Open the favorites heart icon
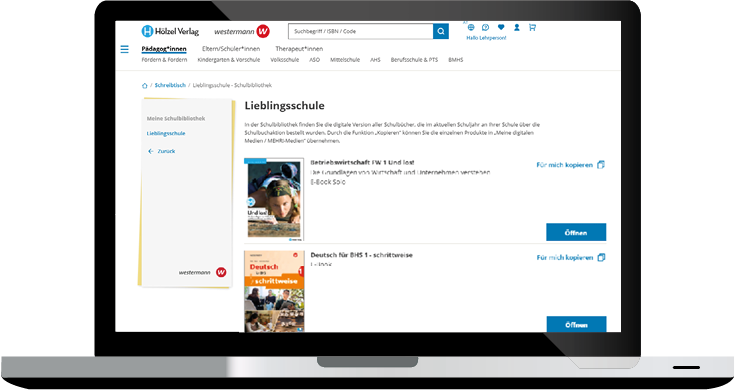Viewport: 735px width, 390px height. pyautogui.click(x=501, y=28)
